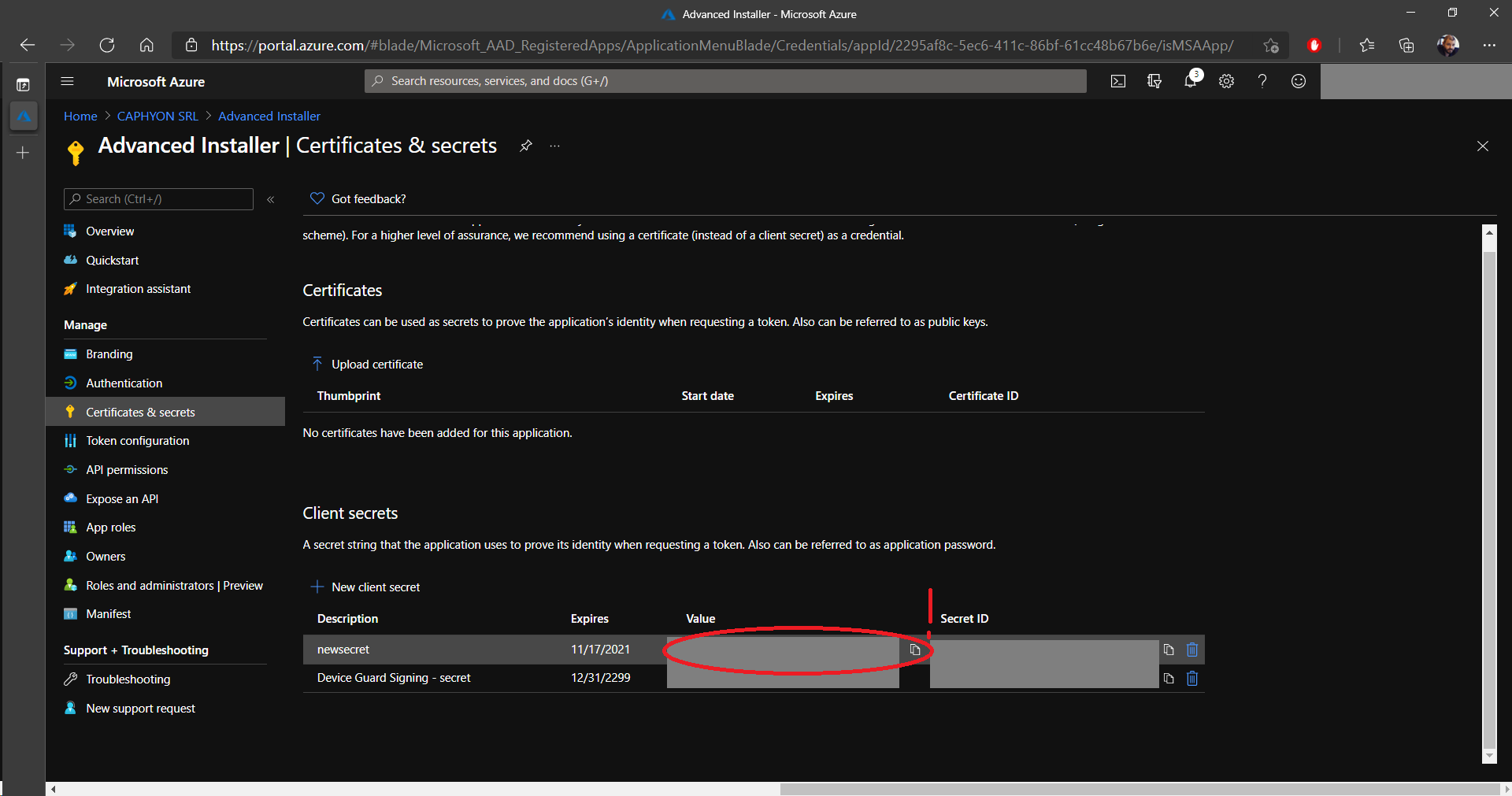Screen dimensions: 1512x796
Task: Open the browser profile avatar
Action: pos(1447,45)
